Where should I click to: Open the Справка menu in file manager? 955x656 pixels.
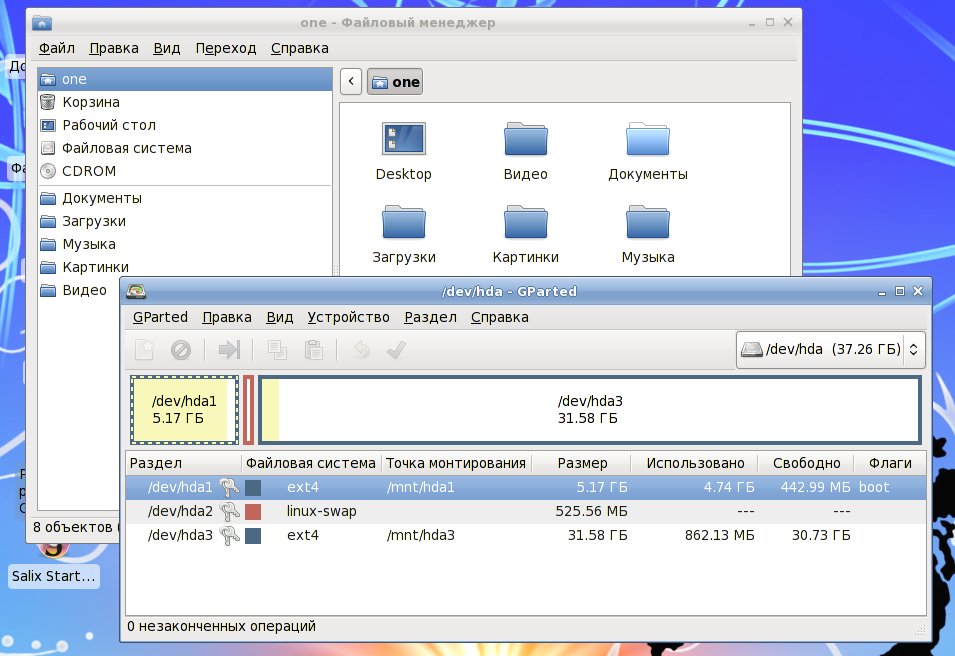(300, 48)
